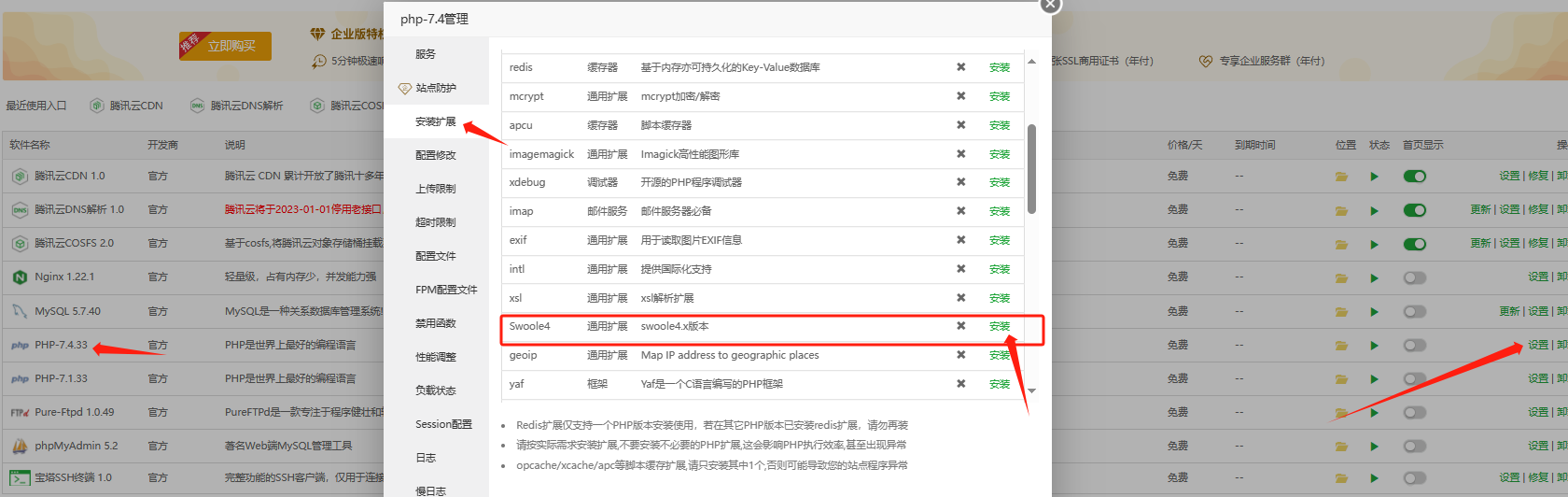The height and width of the screenshot is (497, 1568).
Task: Enable homepage display for PHP-7.4.33
Action: click(x=1415, y=345)
